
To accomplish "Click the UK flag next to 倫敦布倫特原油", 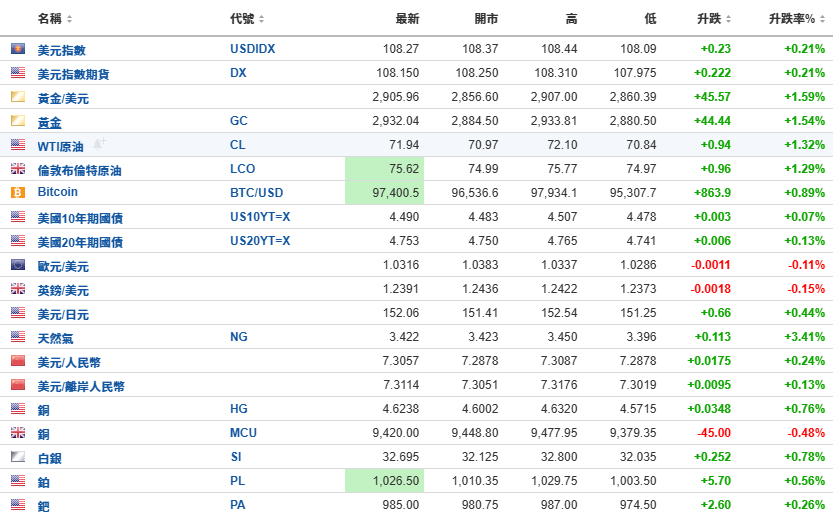I will point(18,168).
